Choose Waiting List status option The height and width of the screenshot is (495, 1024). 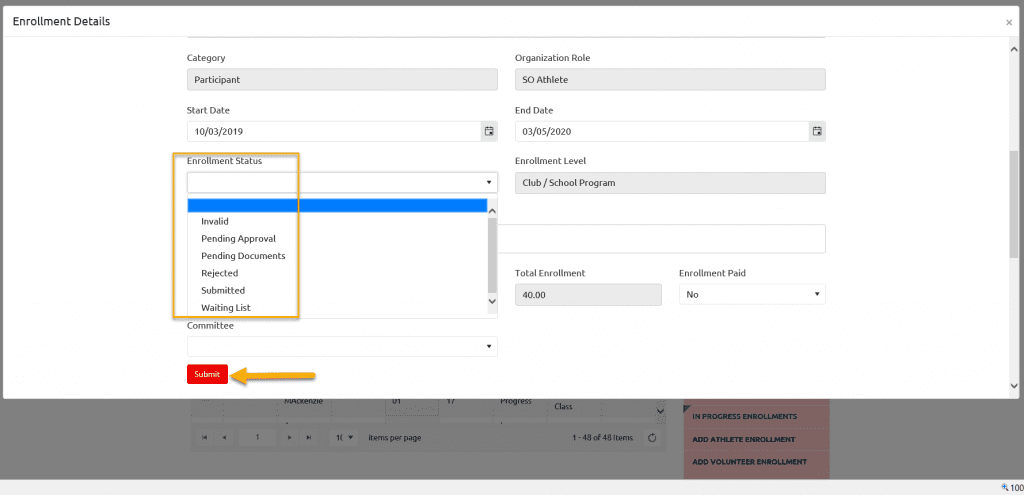(225, 308)
